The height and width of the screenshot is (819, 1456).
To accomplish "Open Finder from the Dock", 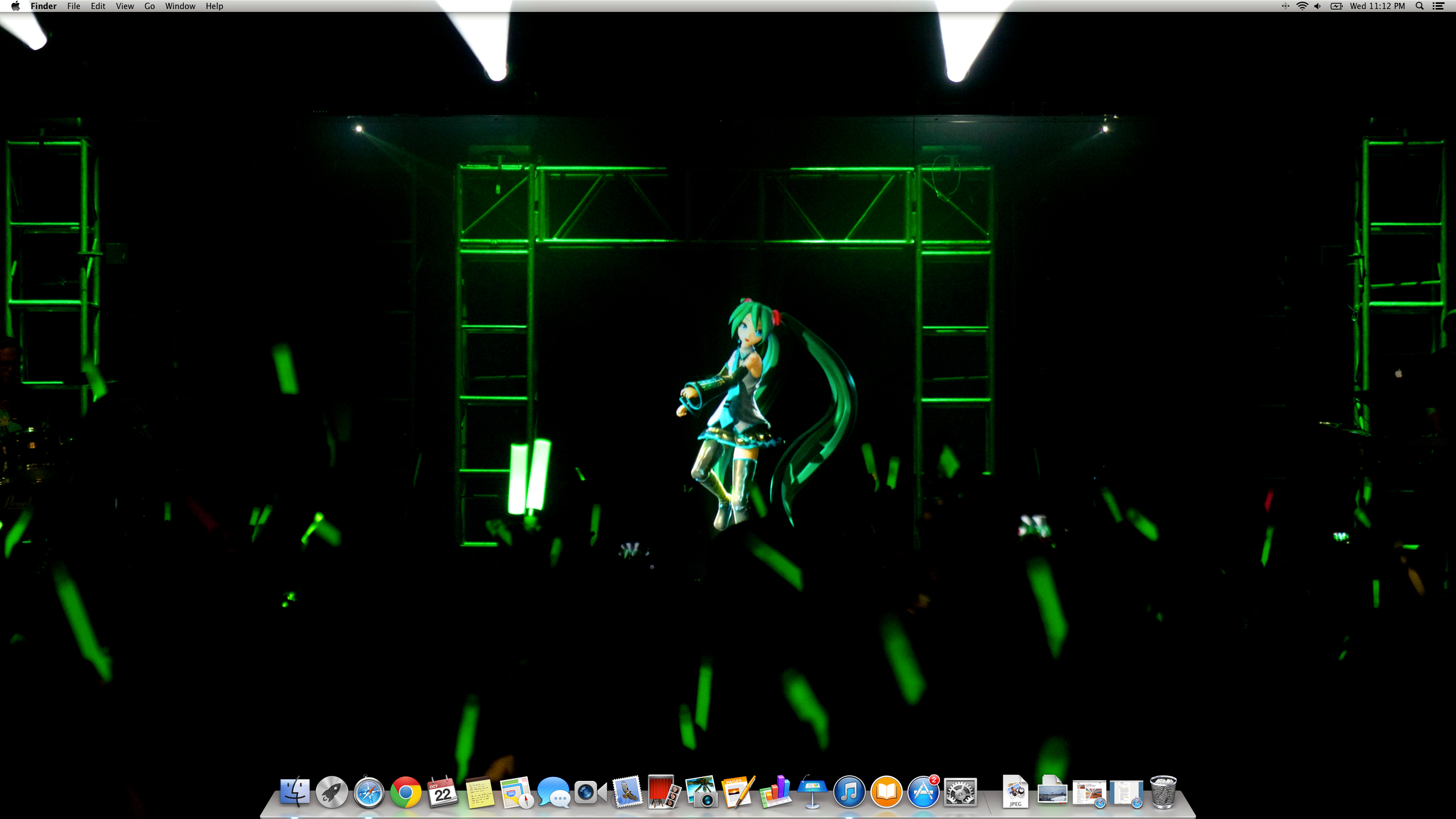I will pyautogui.click(x=295, y=792).
